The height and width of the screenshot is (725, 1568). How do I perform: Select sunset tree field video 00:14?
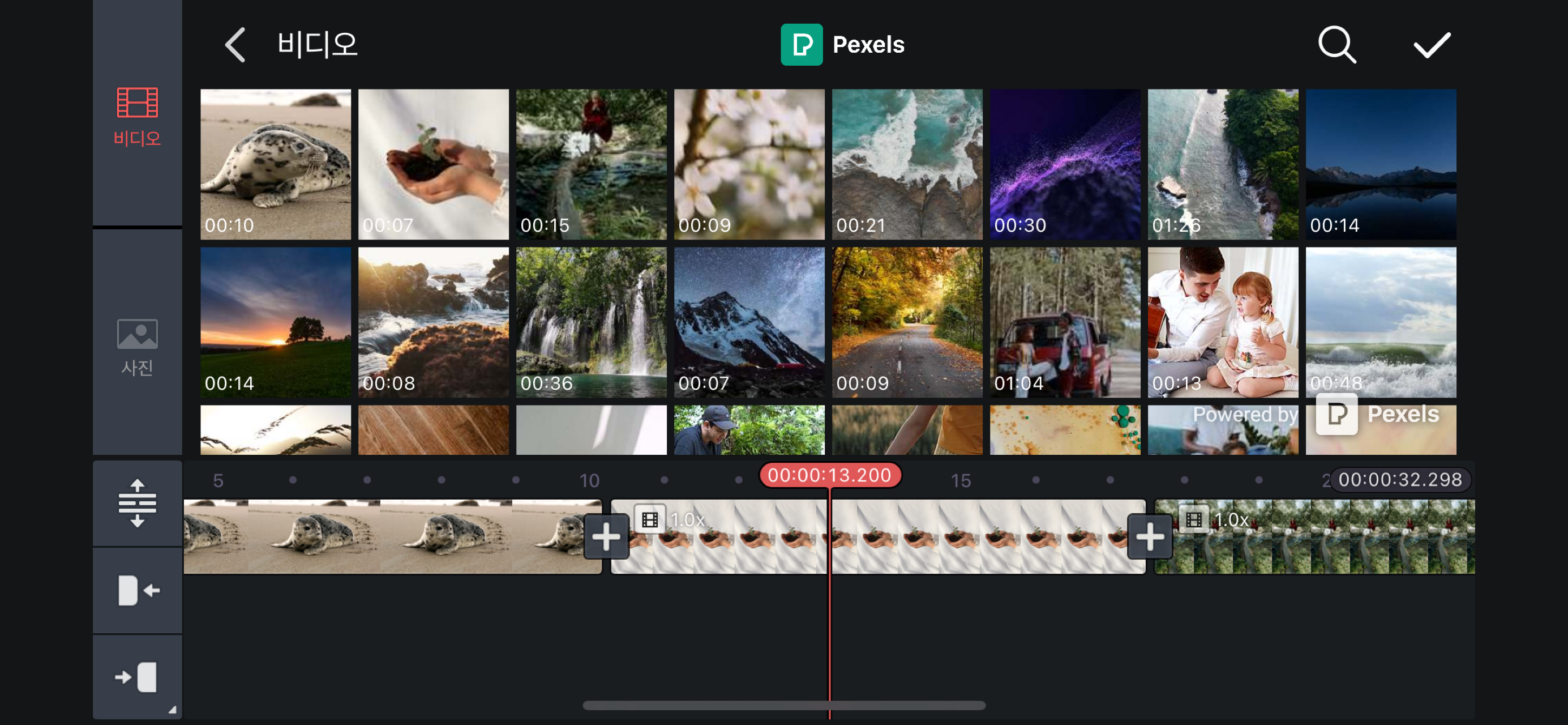click(276, 322)
